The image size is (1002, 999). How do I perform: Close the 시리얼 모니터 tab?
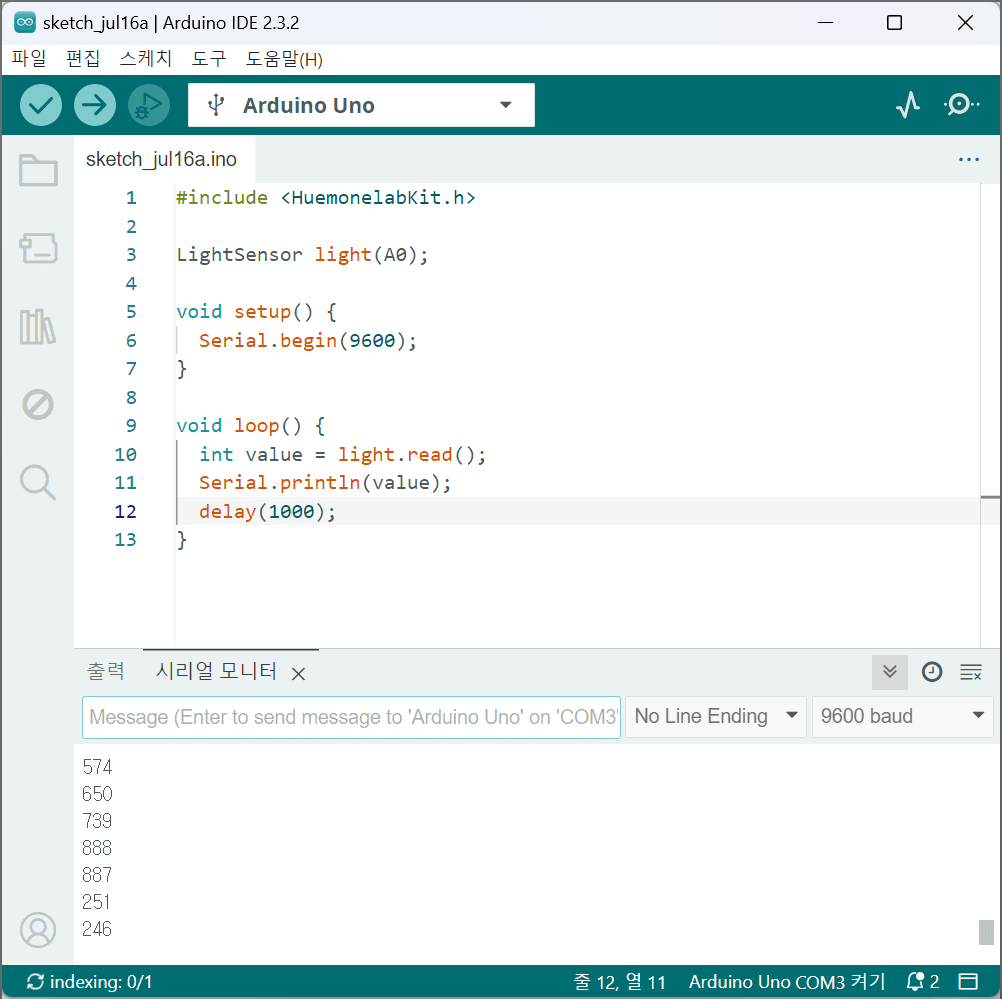pos(298,674)
